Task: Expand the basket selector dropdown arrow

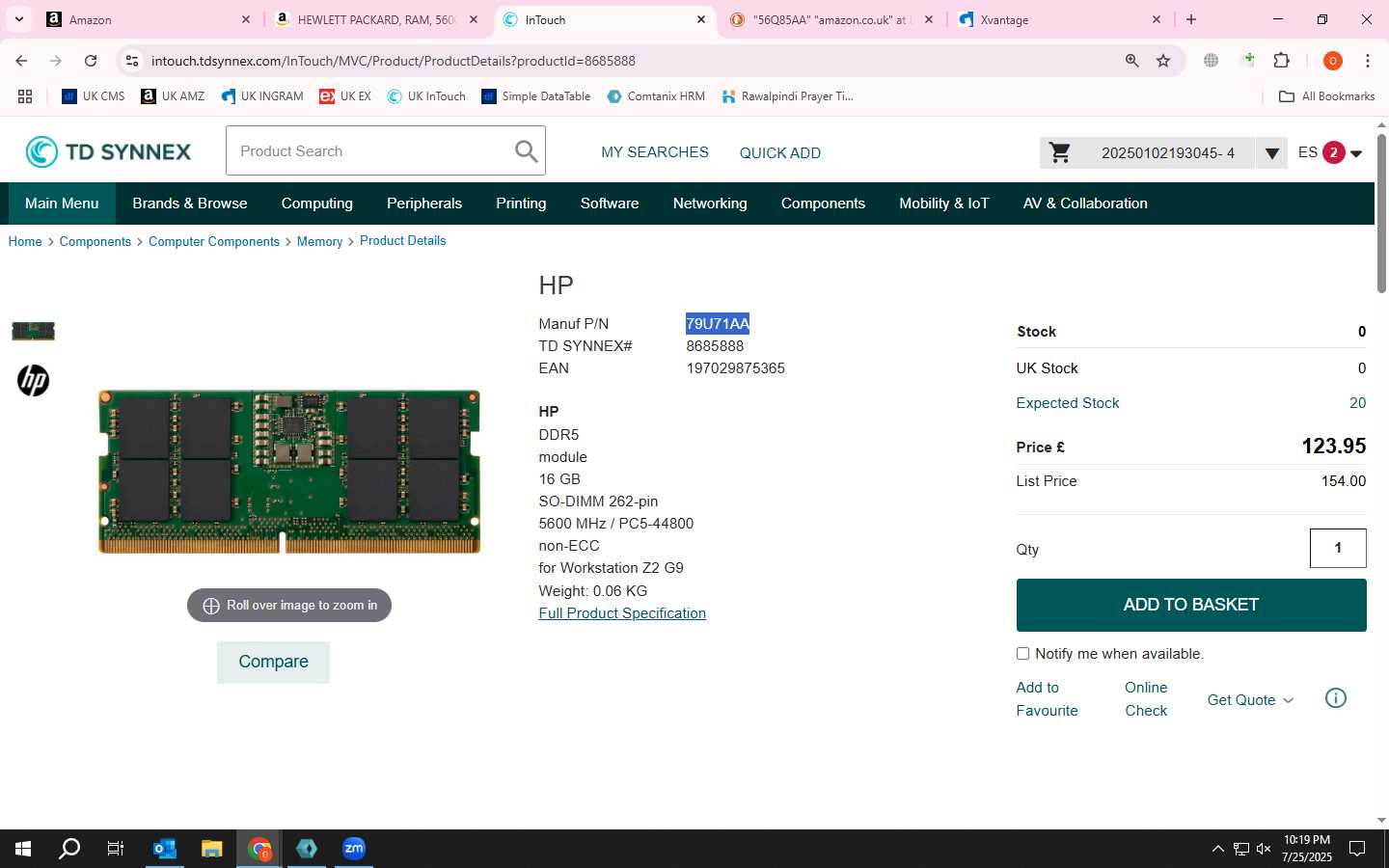Action: click(x=1271, y=152)
